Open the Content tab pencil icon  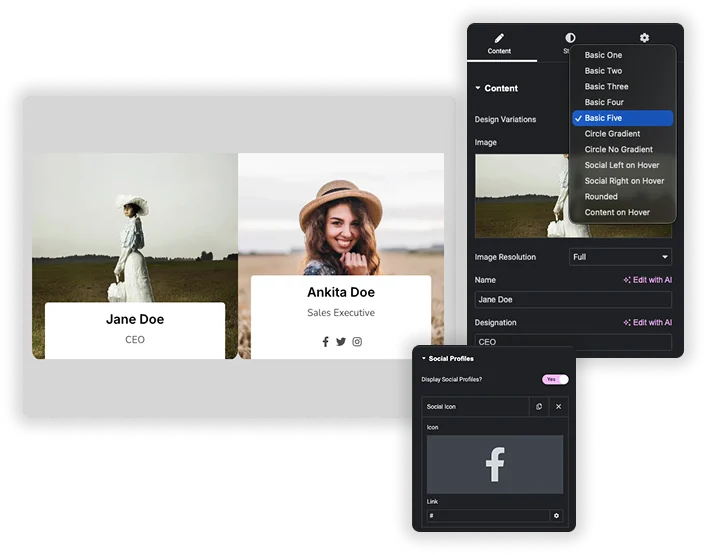[499, 38]
